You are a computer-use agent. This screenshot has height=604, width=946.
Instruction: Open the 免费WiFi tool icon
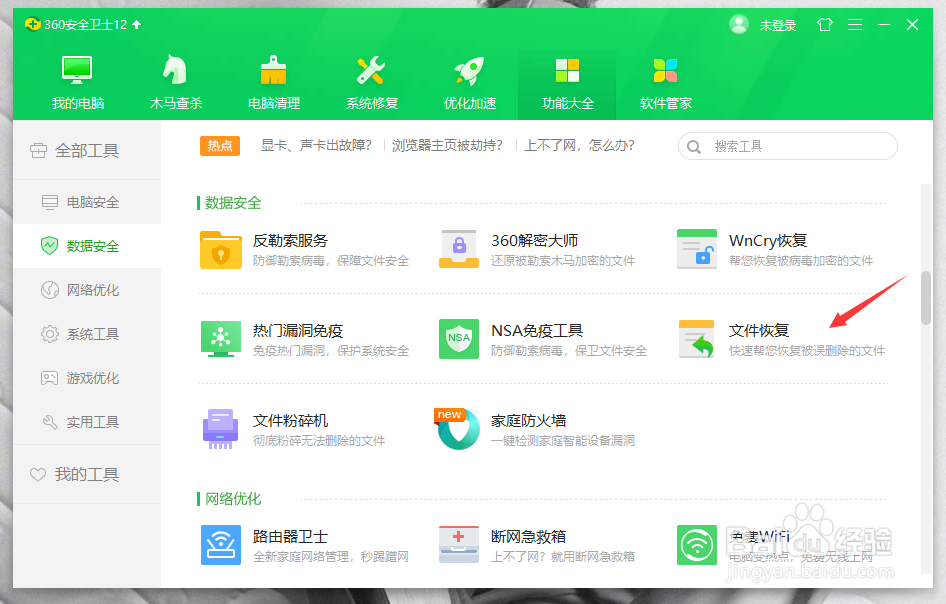click(696, 545)
